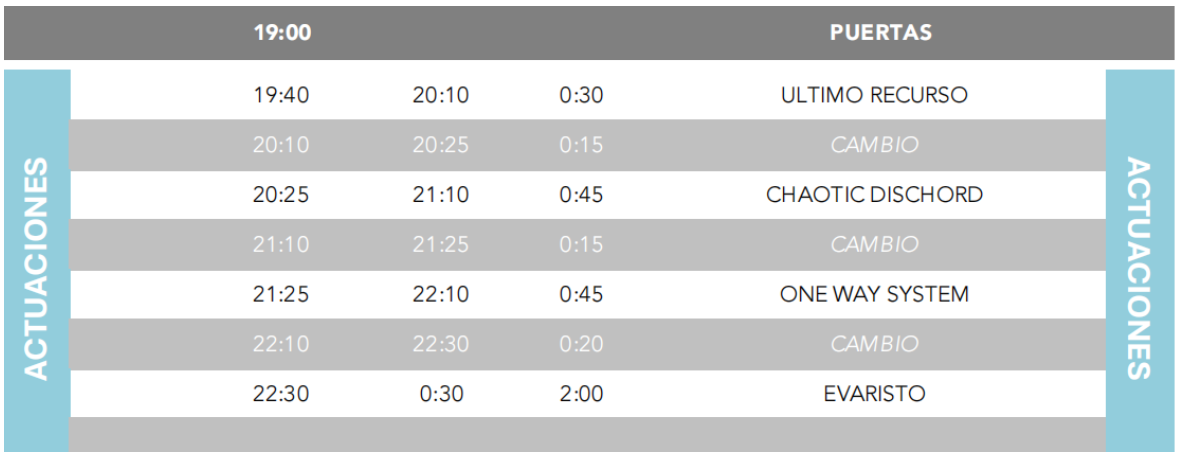This screenshot has width=1180, height=454.
Task: Select the 19:40 start time
Action: pos(281,95)
